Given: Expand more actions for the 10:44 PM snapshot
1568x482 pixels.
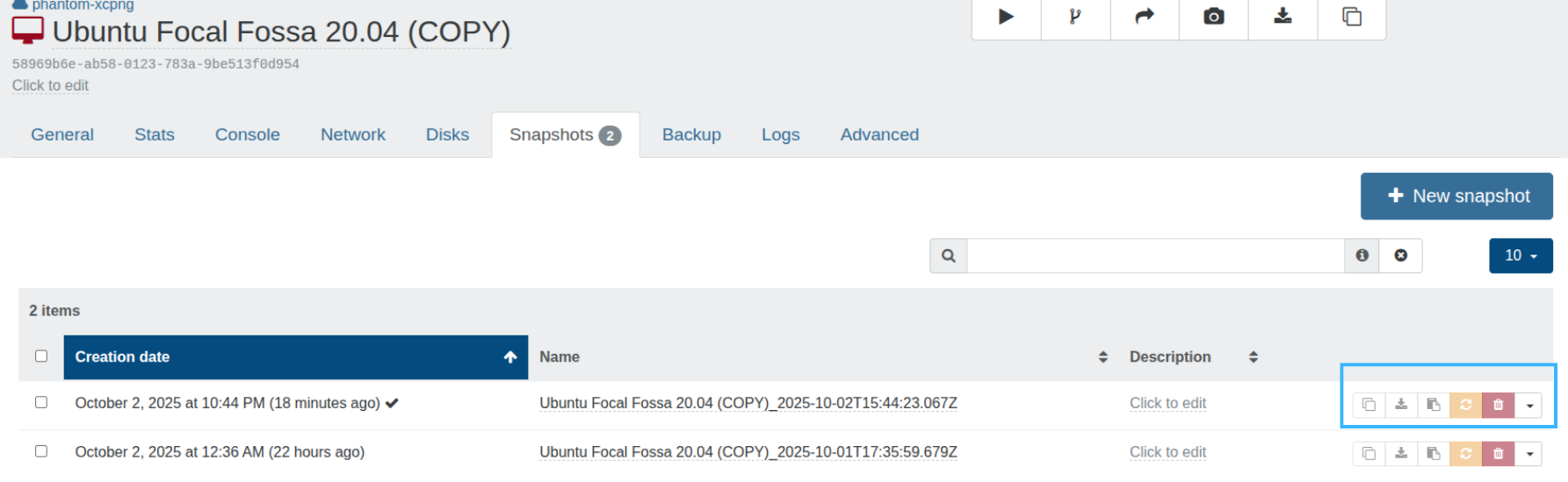Looking at the screenshot, I should pos(1529,405).
